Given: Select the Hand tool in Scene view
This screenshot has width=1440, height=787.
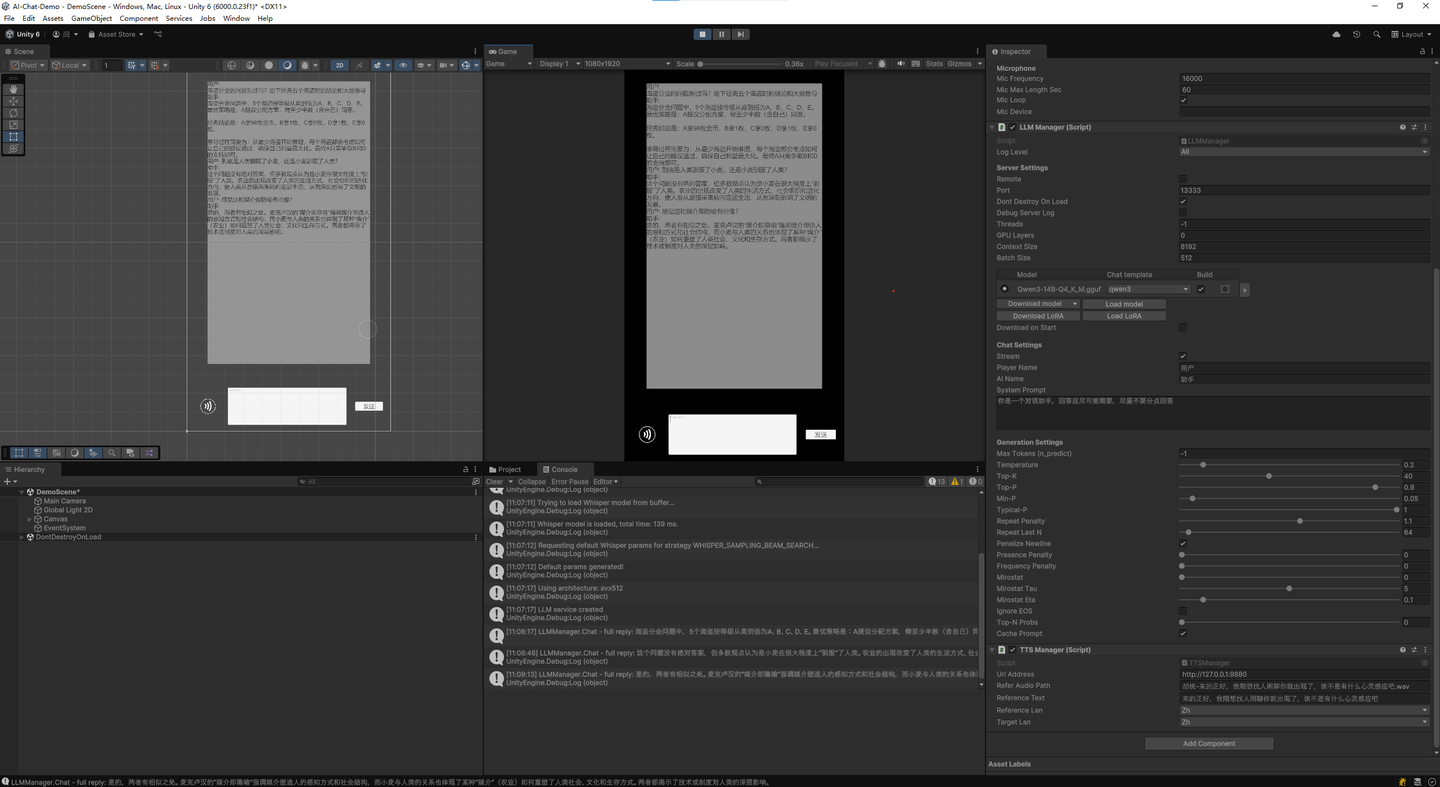Looking at the screenshot, I should (x=13, y=89).
